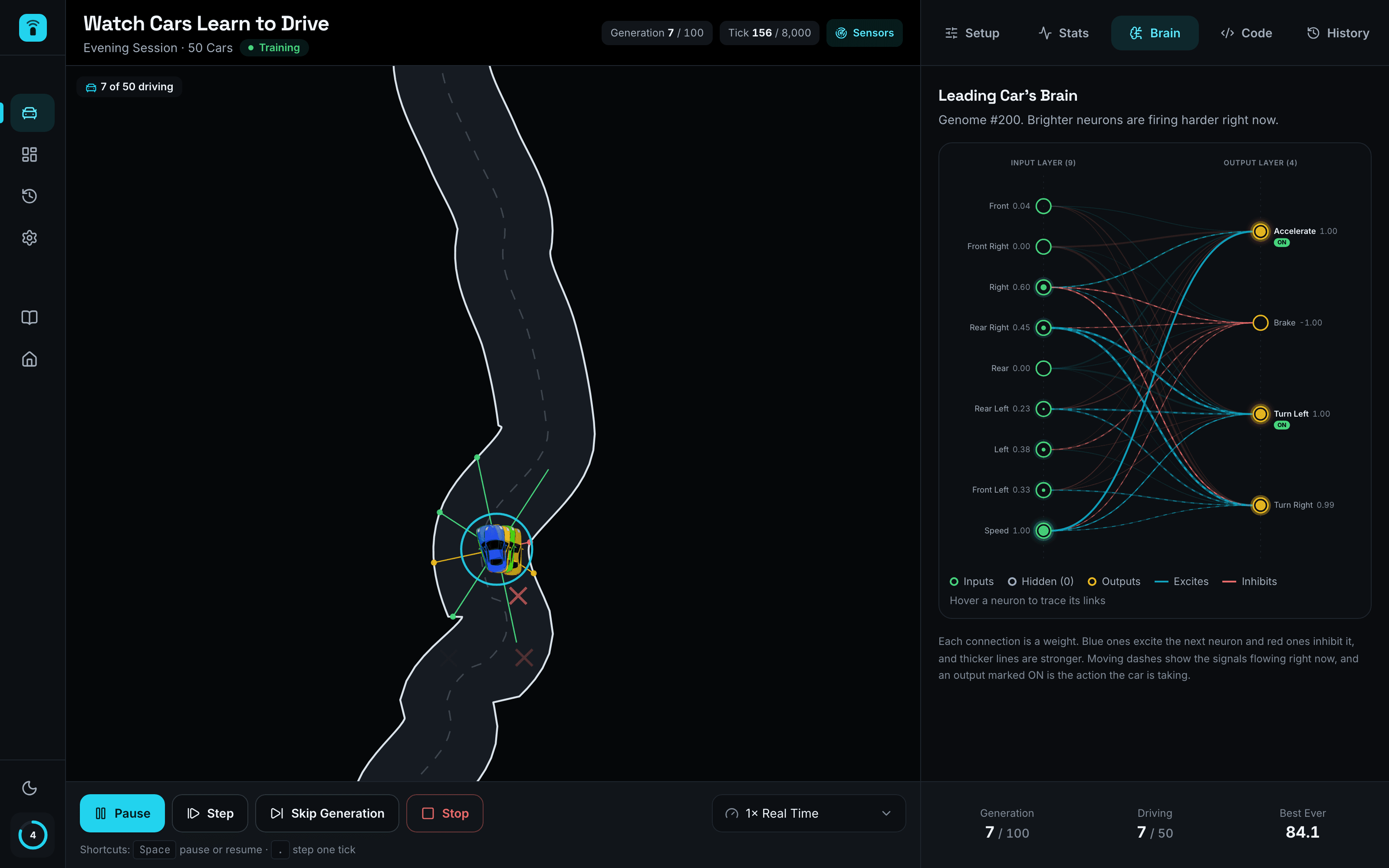Click the Turn Left output neuron
Viewport: 1389px width, 868px height.
1261,414
